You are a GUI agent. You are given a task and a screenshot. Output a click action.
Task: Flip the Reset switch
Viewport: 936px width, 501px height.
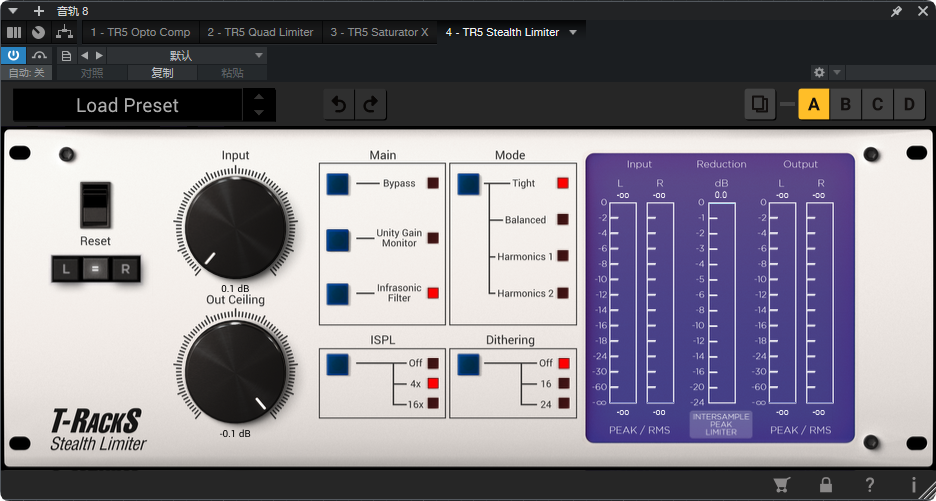point(96,205)
